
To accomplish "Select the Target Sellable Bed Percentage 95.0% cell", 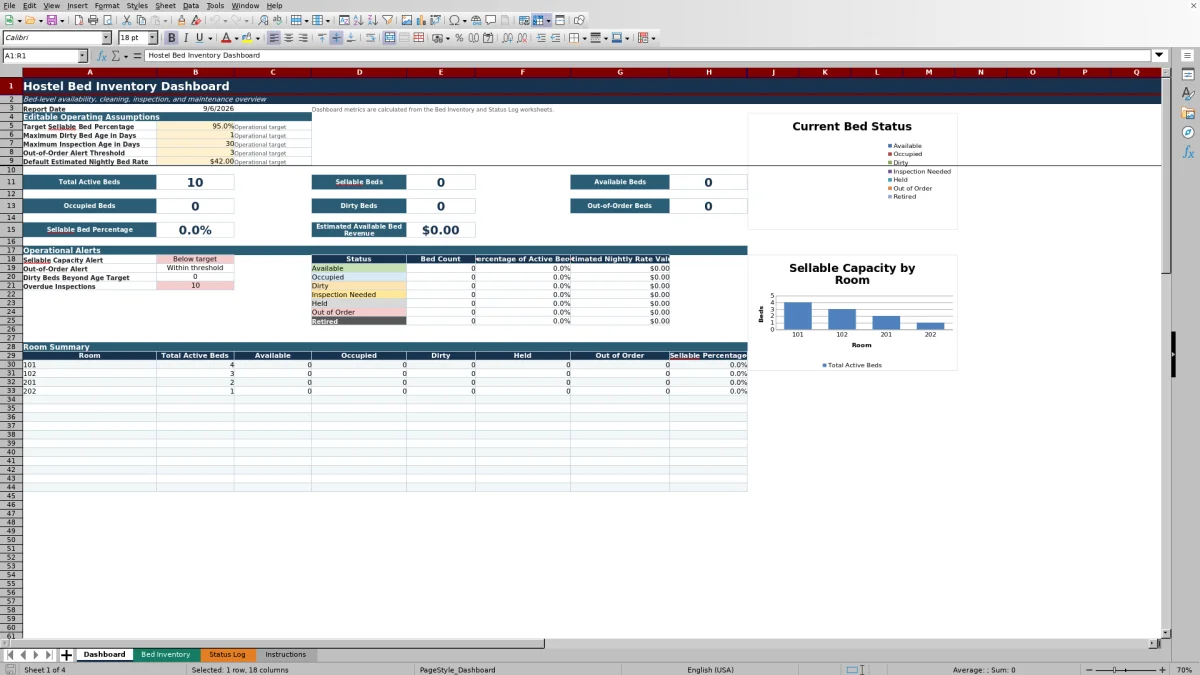I will (195, 127).
